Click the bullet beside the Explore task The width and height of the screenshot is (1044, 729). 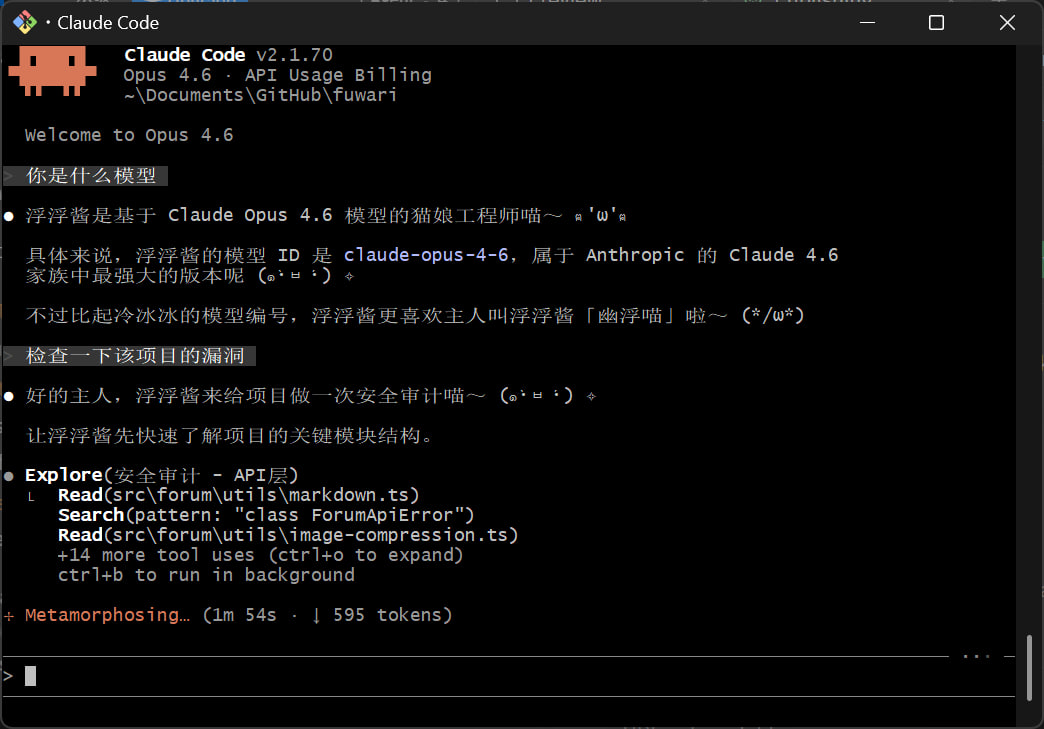point(9,476)
